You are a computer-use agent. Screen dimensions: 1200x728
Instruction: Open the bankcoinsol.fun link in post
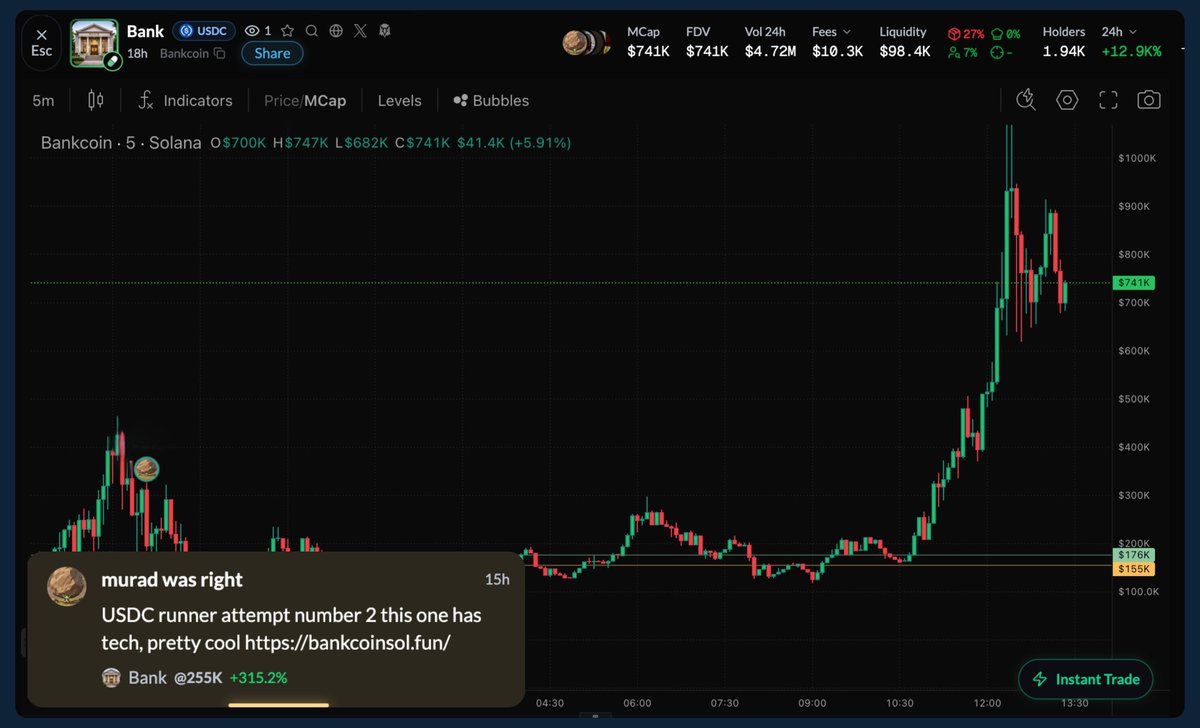[348, 642]
